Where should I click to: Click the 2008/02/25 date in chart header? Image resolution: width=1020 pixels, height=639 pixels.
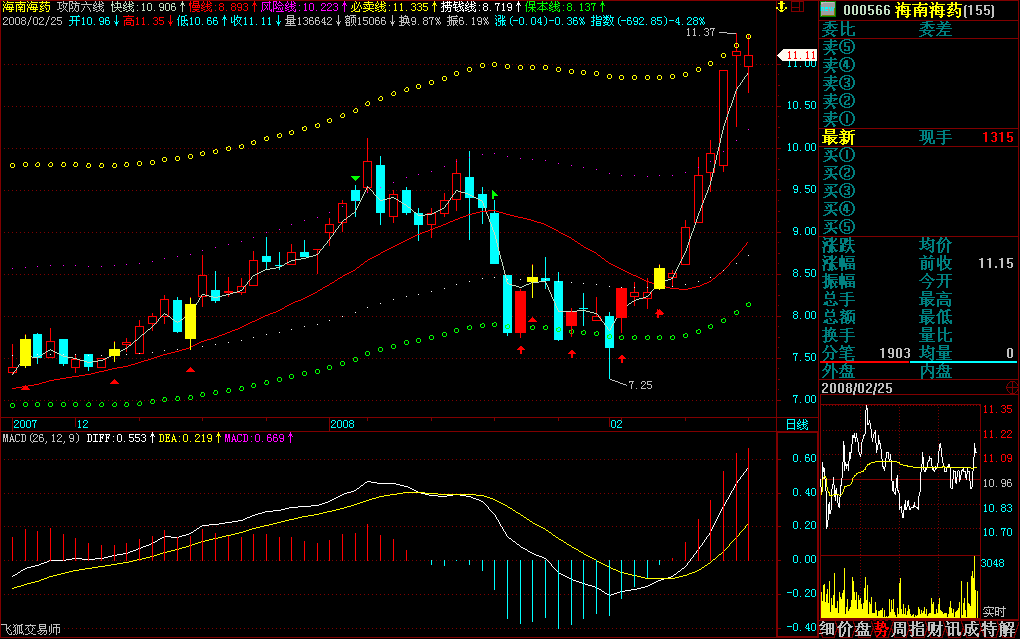pos(33,21)
